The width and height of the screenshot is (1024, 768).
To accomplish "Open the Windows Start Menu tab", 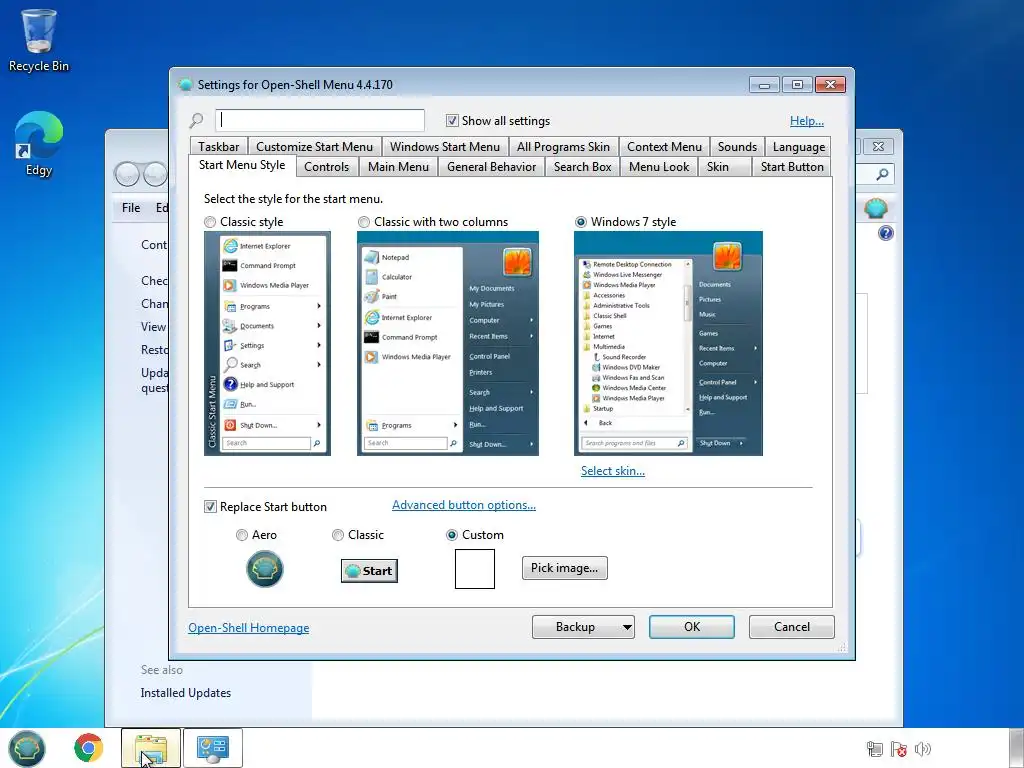I will (445, 147).
